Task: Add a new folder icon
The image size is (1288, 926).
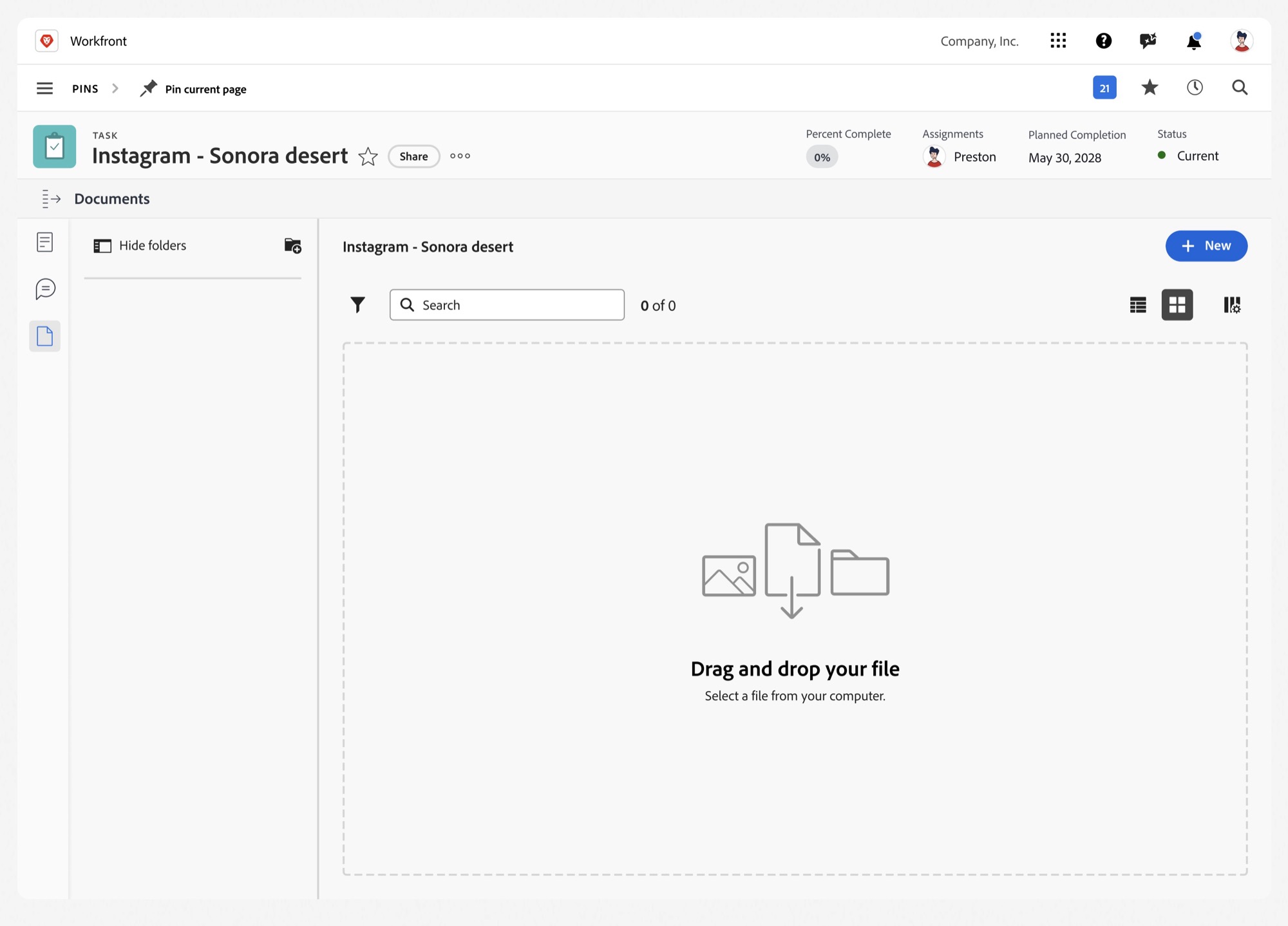Action: tap(292, 245)
